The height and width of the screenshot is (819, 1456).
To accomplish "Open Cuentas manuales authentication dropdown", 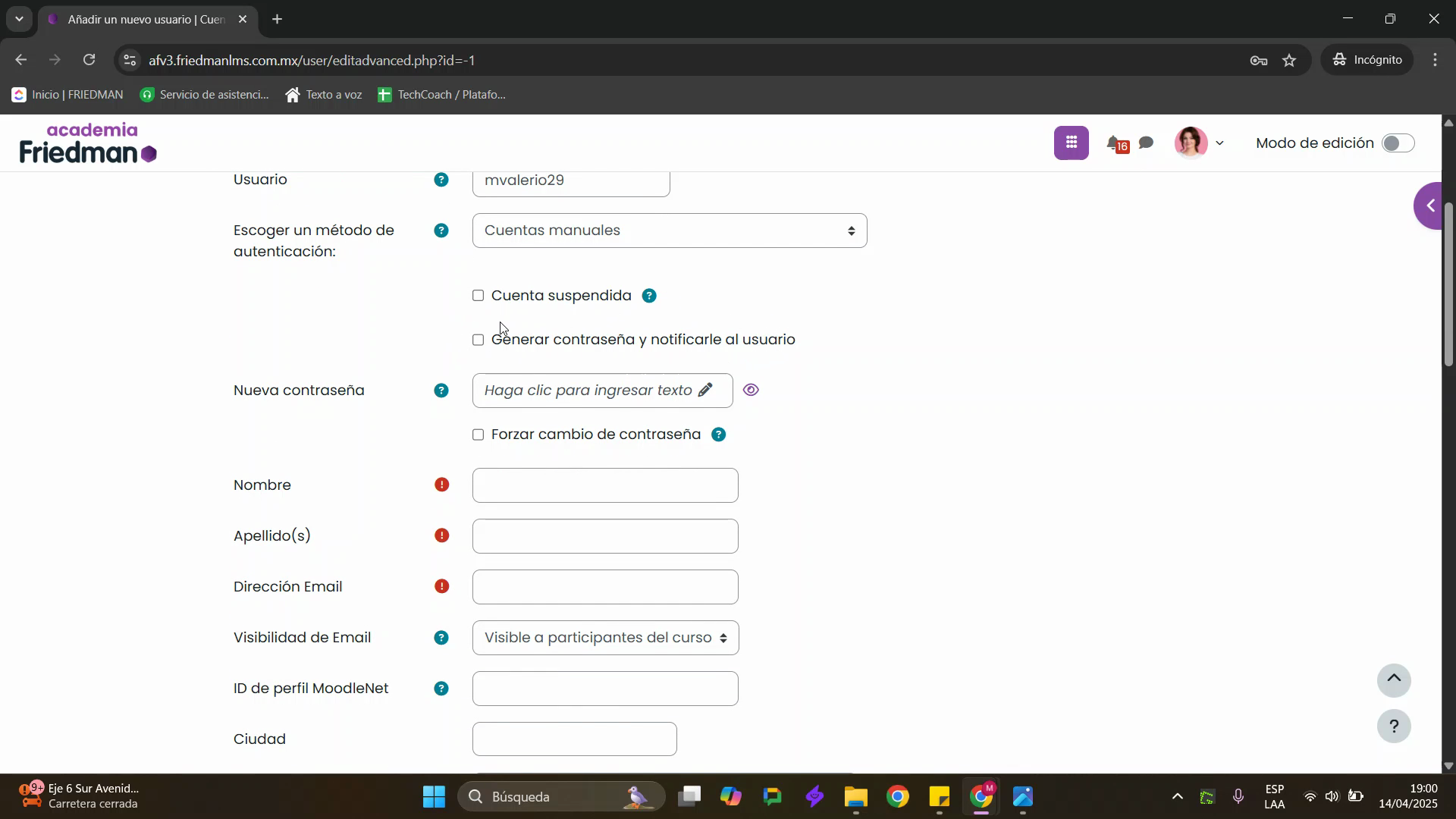I will pyautogui.click(x=669, y=231).
